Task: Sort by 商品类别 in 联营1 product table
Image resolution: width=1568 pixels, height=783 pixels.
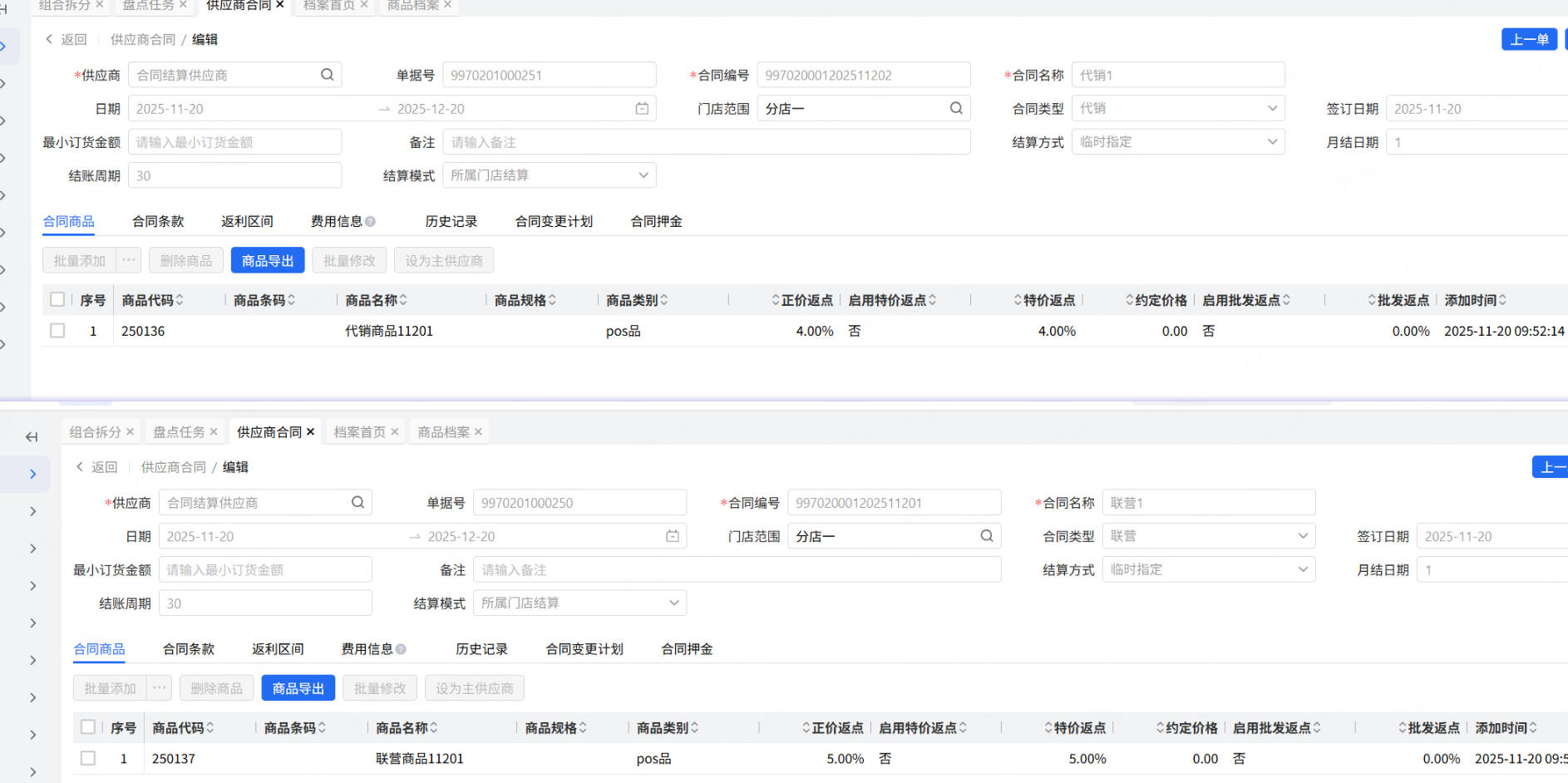Action: 694,727
